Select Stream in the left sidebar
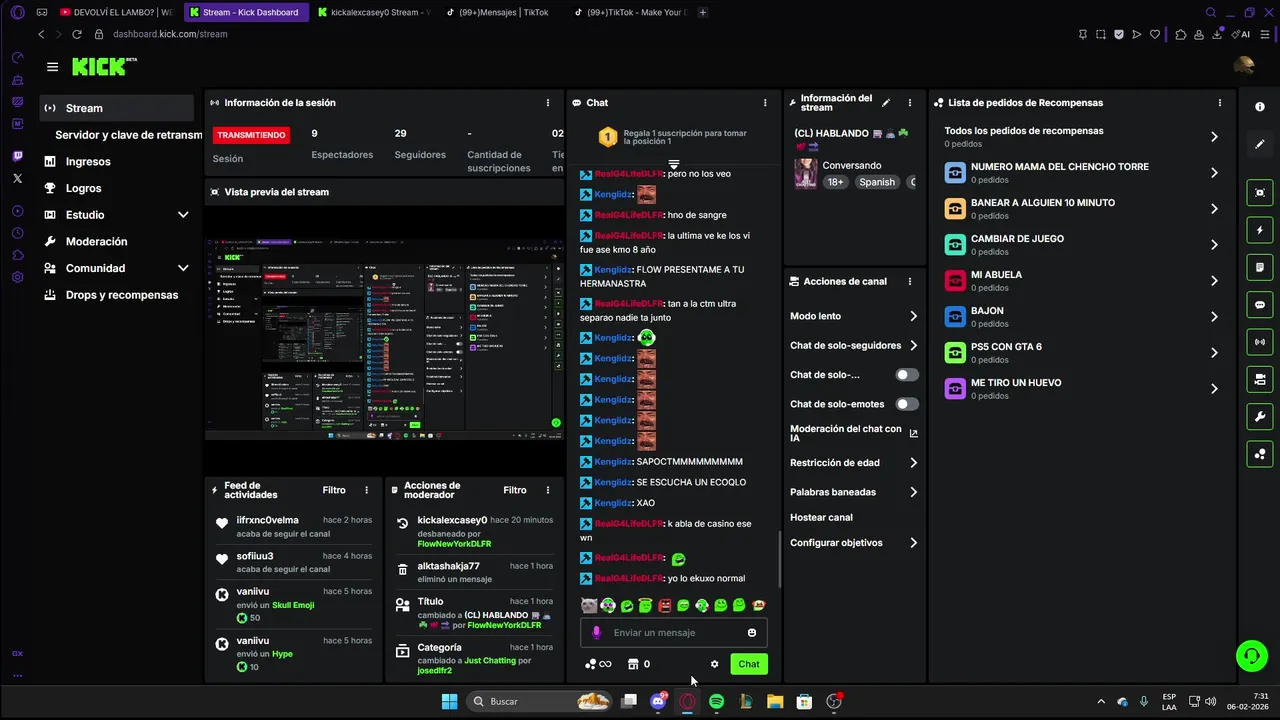 click(x=117, y=108)
